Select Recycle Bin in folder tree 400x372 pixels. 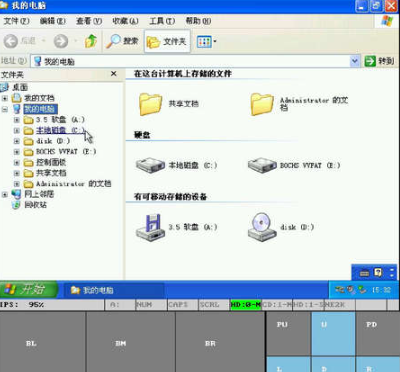[x=35, y=205]
